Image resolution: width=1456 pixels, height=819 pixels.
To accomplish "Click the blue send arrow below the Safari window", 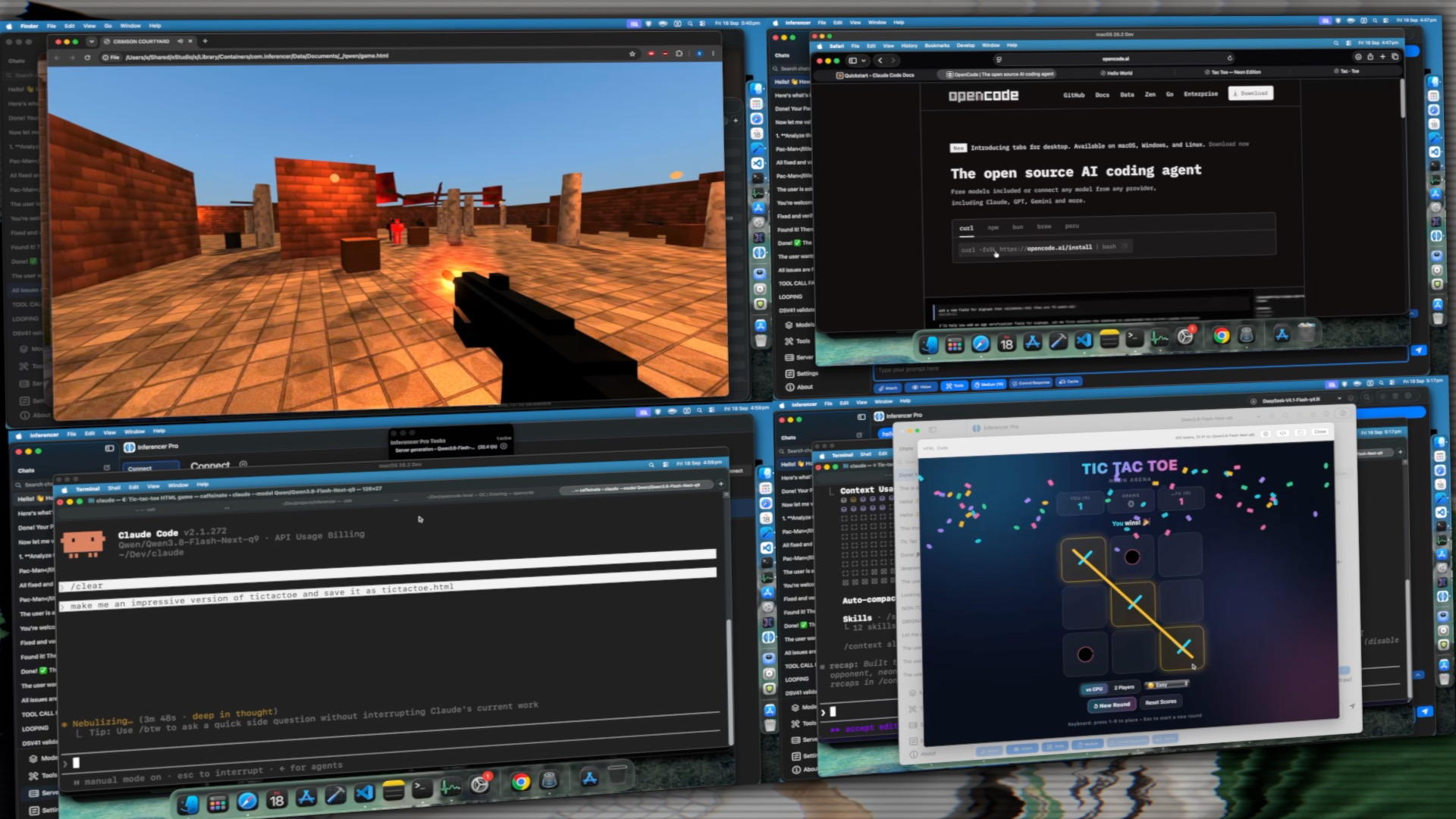I will [1418, 350].
